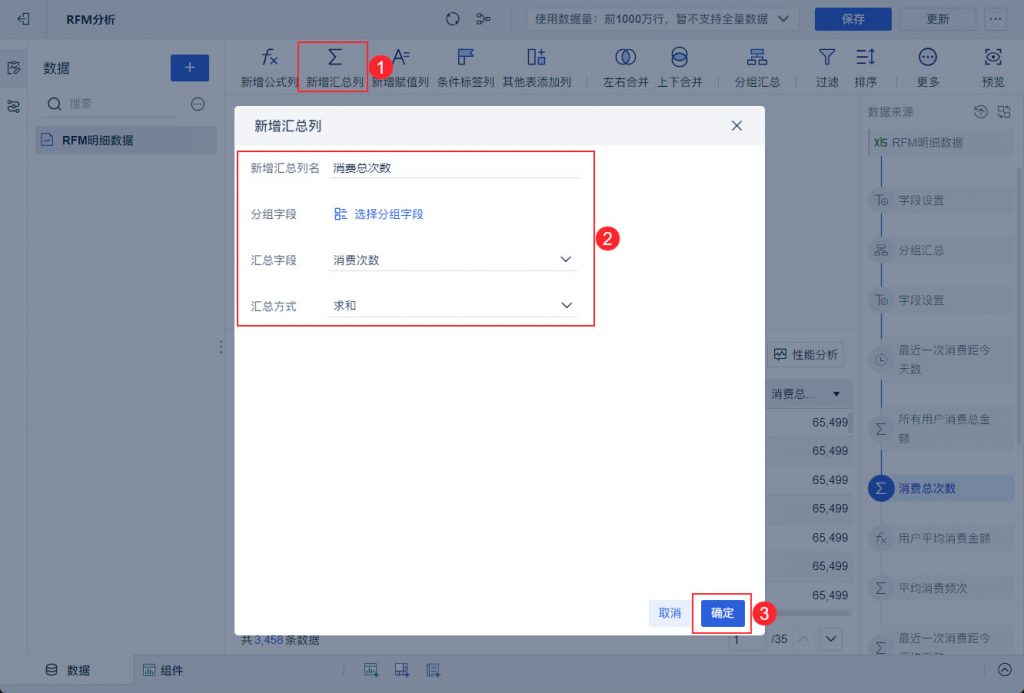
Task: Click the vertical scrollbar of steps panel
Action: tap(1019, 307)
